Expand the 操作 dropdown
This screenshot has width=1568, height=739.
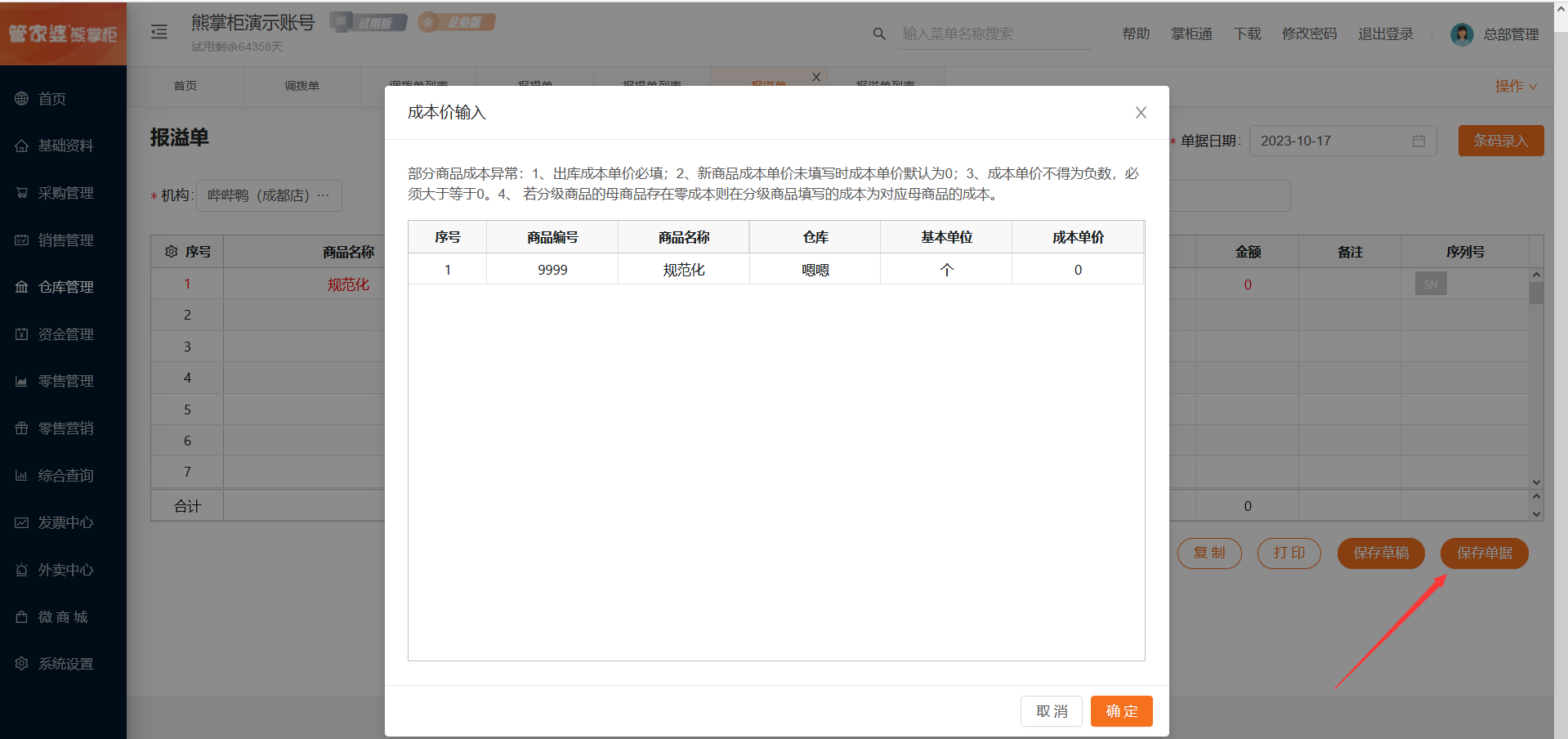tap(1516, 86)
